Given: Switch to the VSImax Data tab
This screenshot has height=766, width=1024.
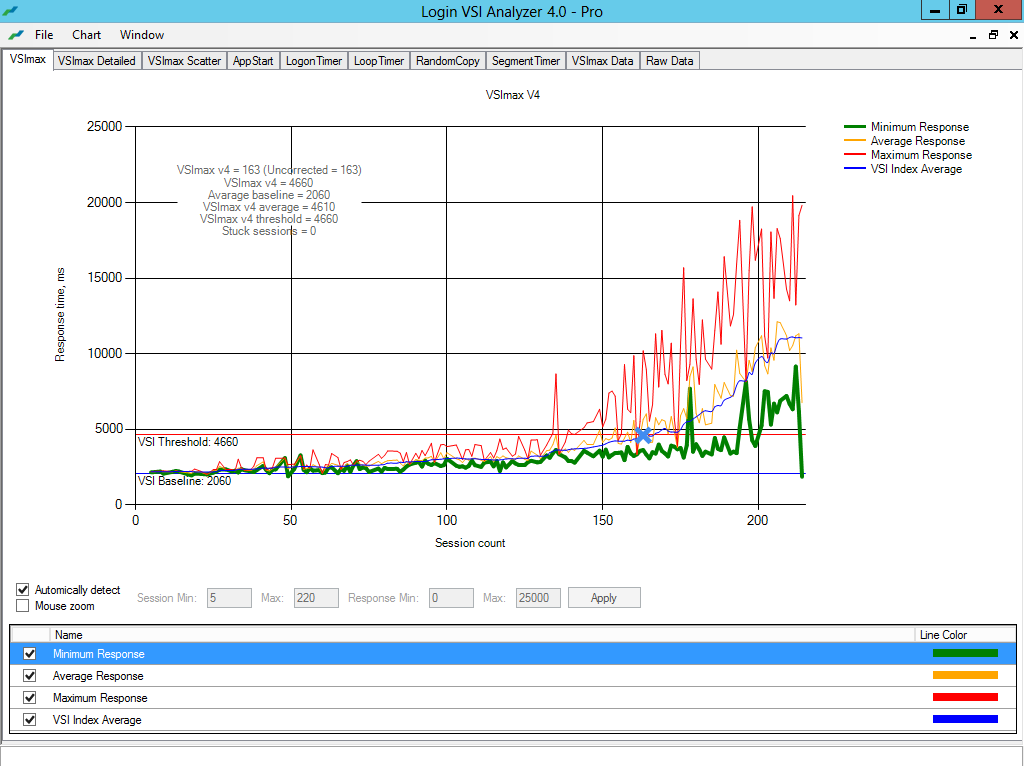Looking at the screenshot, I should (x=603, y=61).
